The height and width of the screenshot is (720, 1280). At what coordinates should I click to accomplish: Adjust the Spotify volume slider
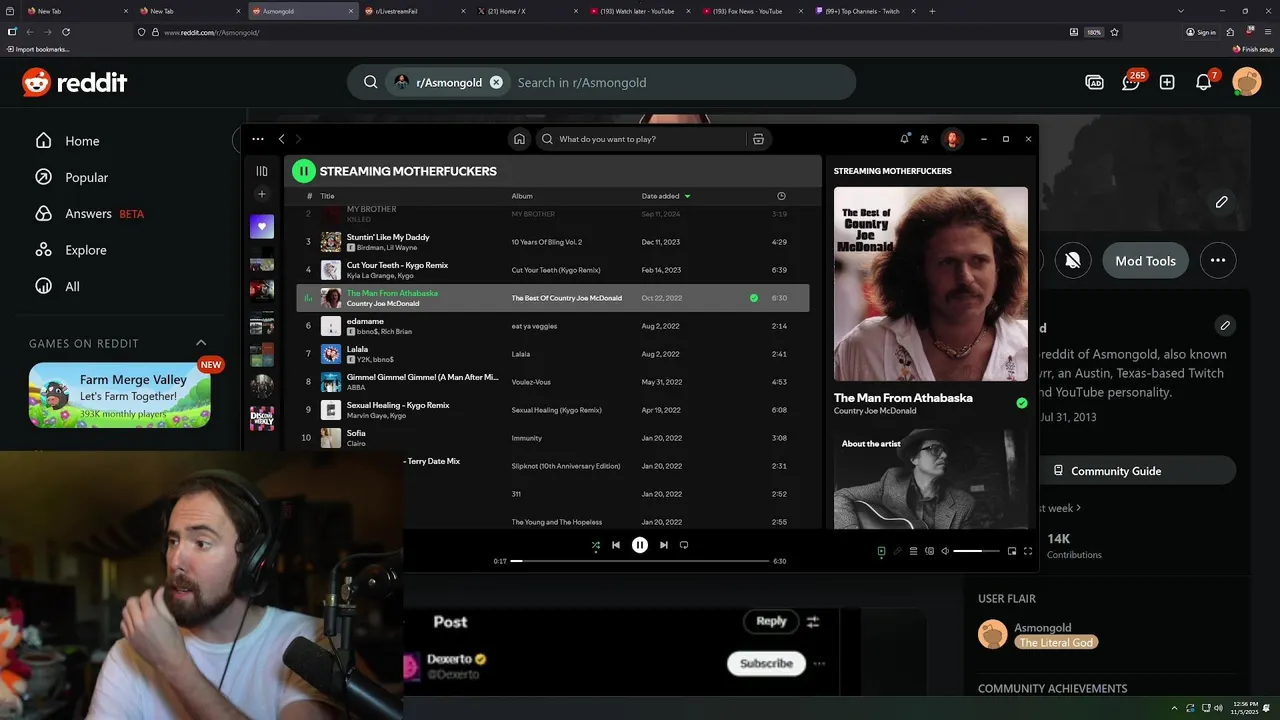tap(976, 551)
